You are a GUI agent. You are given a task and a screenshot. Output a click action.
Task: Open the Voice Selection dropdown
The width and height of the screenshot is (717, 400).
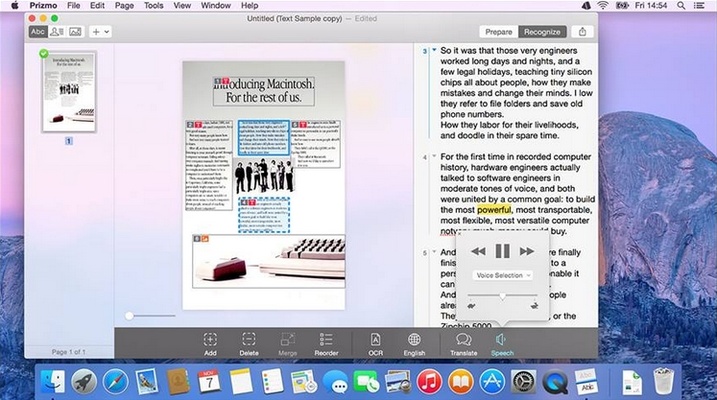click(x=503, y=275)
